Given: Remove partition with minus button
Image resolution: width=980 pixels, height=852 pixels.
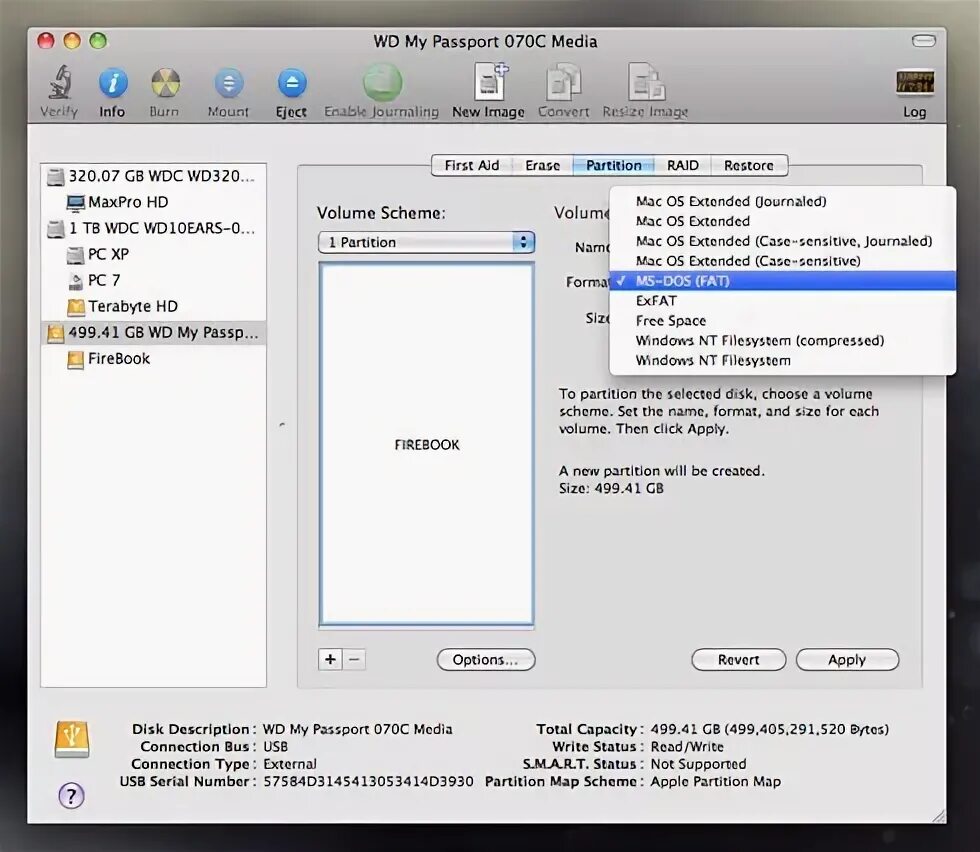Looking at the screenshot, I should pyautogui.click(x=354, y=659).
